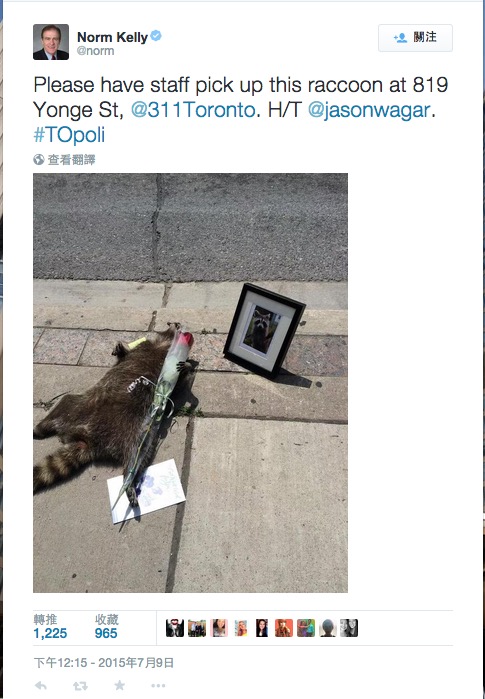The height and width of the screenshot is (699, 485).
Task: Click the last grayscale retweeter avatar
Action: (x=349, y=628)
